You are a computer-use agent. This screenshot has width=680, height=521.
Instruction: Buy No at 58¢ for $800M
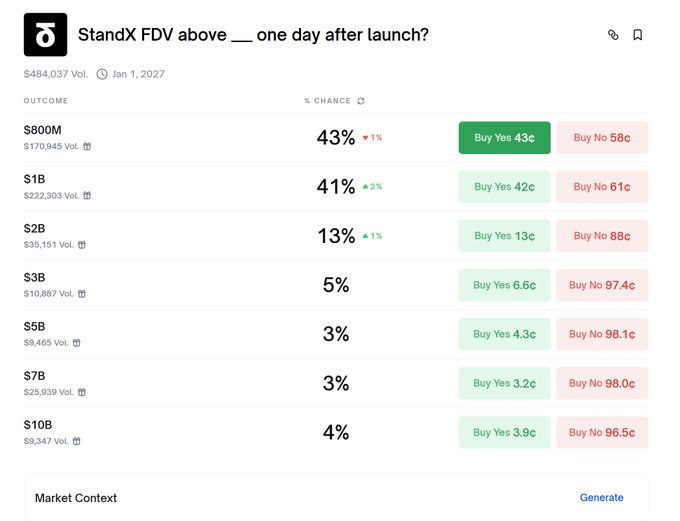click(602, 138)
